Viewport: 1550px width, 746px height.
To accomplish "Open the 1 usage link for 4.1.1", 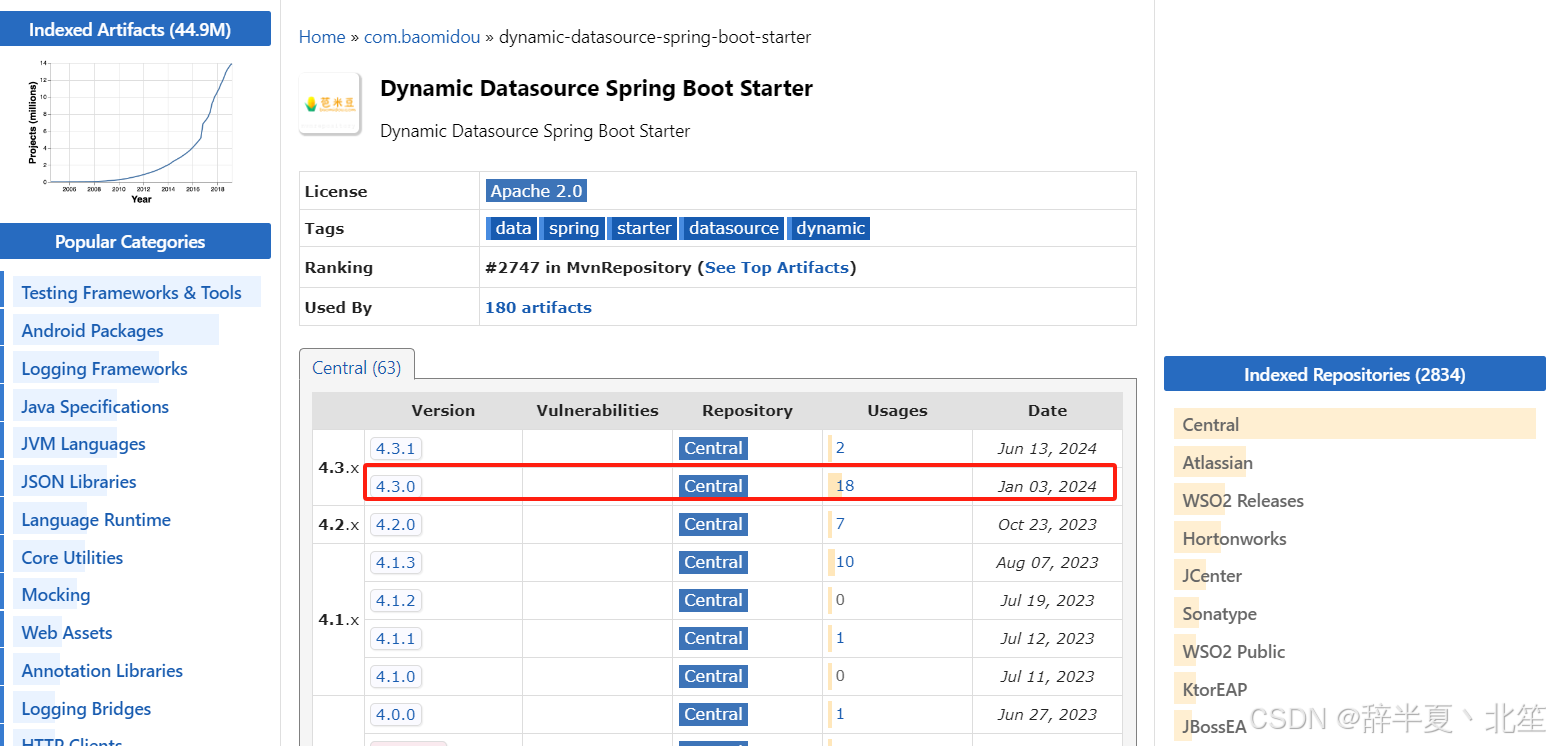I will pyautogui.click(x=840, y=638).
